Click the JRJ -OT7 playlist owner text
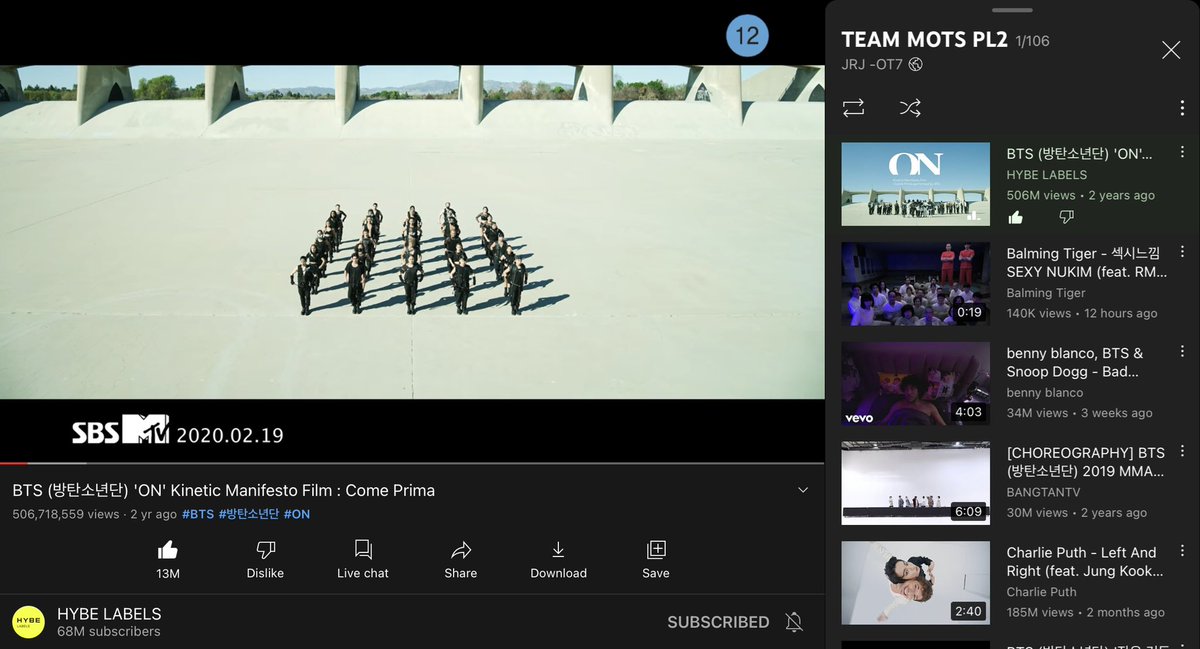 [872, 65]
